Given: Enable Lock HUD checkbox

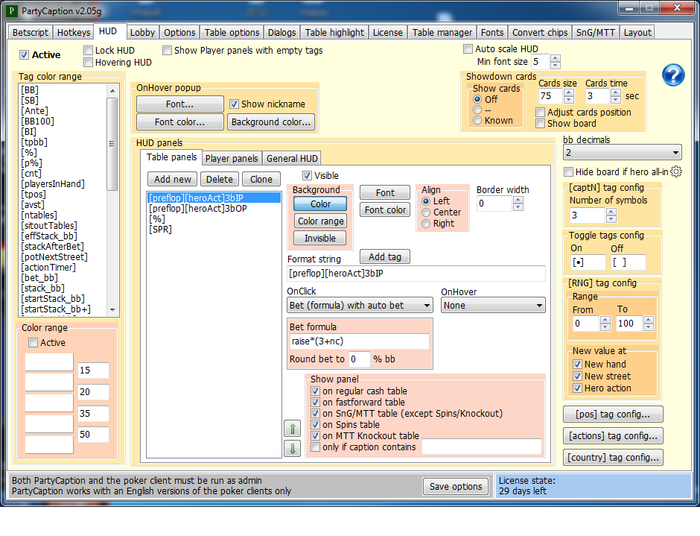Looking at the screenshot, I should click(88, 50).
